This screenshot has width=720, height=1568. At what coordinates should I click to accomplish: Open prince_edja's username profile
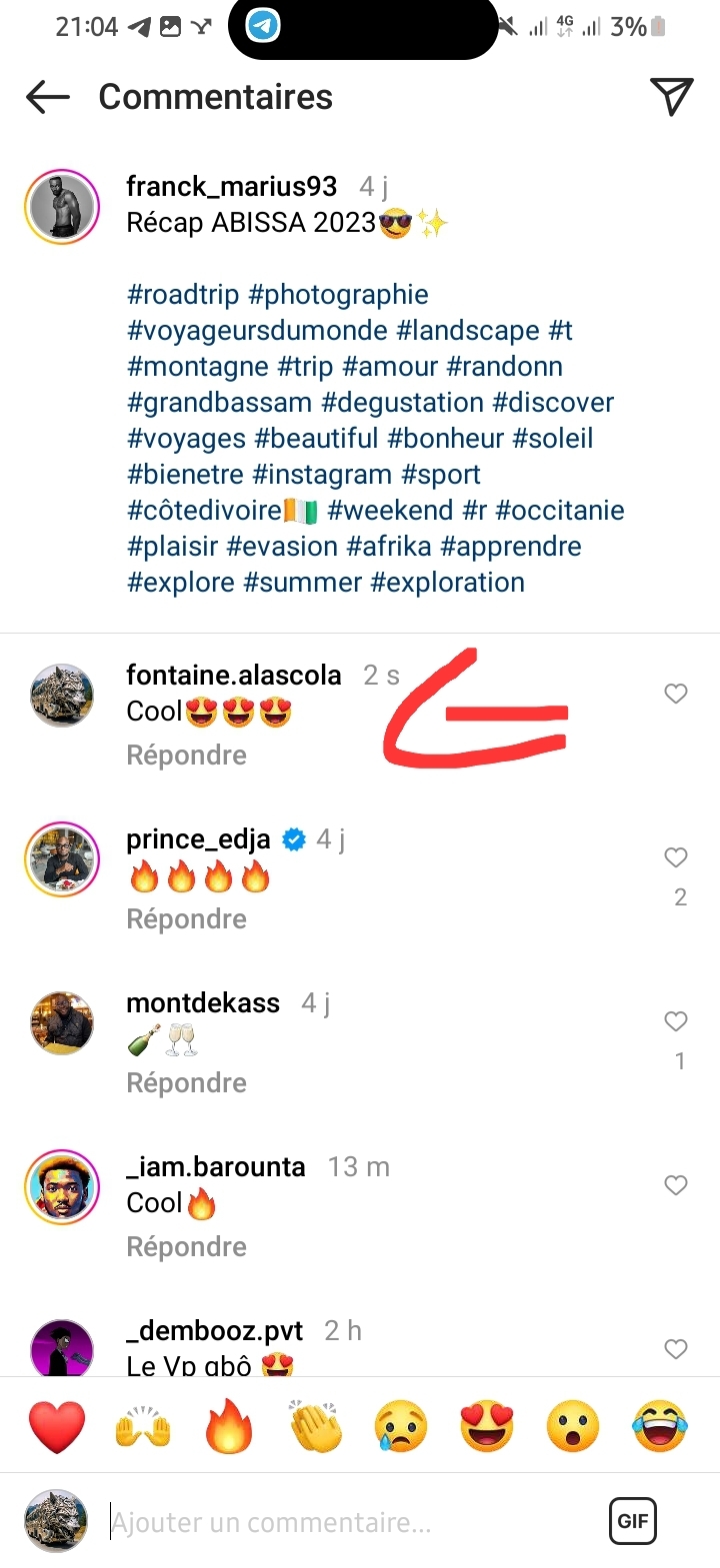click(x=198, y=839)
